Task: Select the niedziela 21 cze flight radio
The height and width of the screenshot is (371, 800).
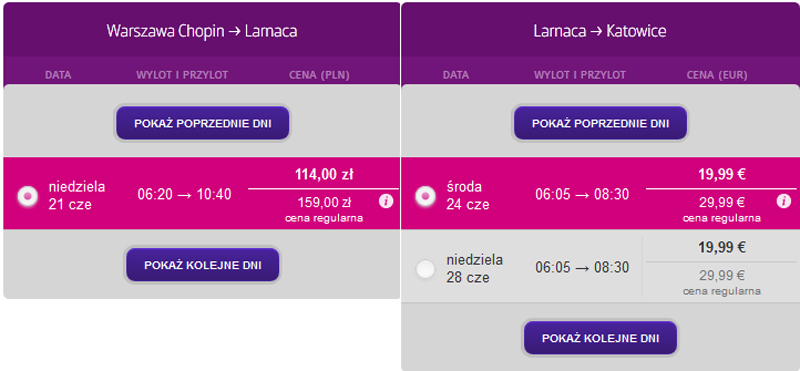Action: 28,196
